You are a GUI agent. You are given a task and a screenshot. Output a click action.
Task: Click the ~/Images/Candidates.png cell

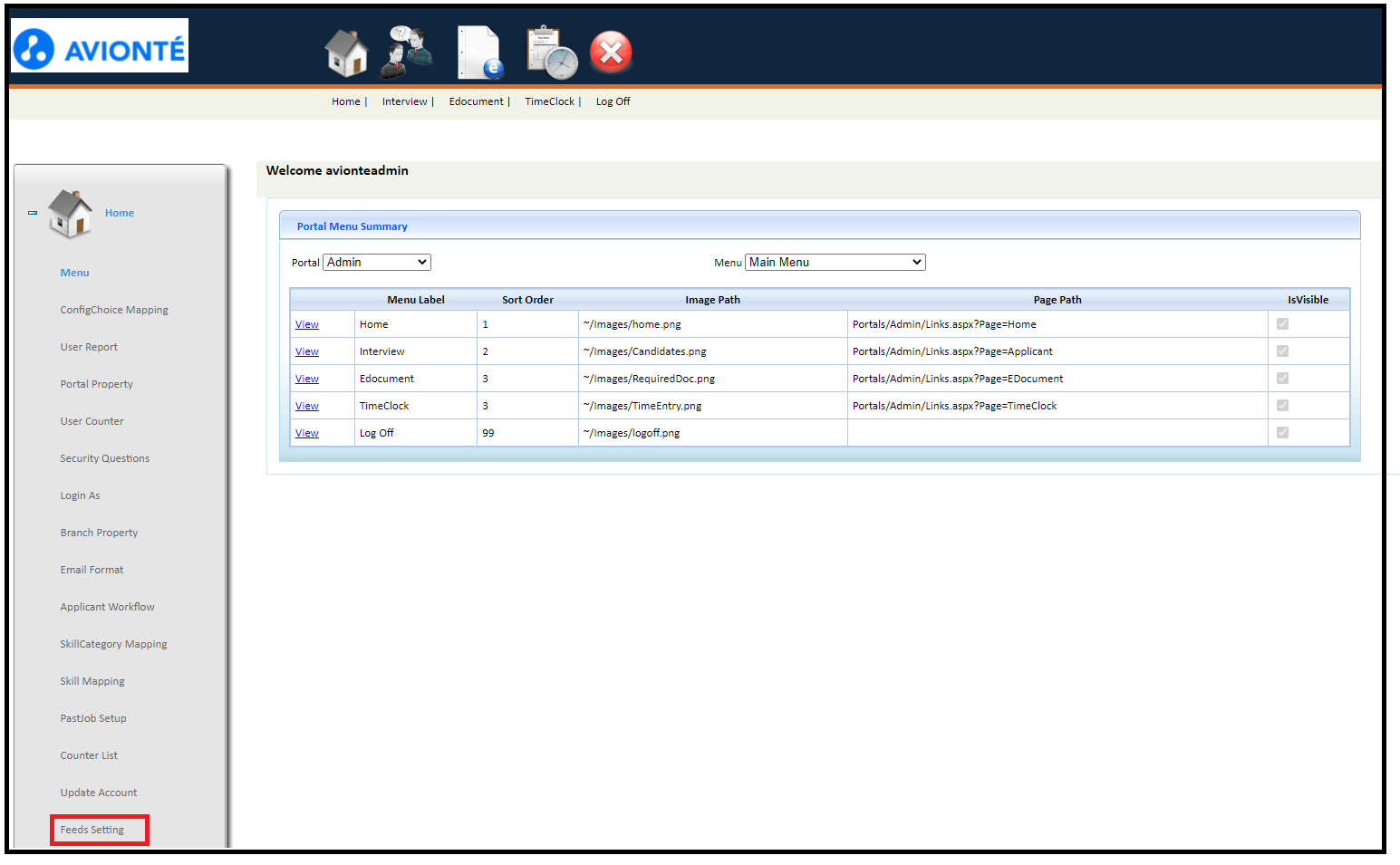click(x=712, y=351)
